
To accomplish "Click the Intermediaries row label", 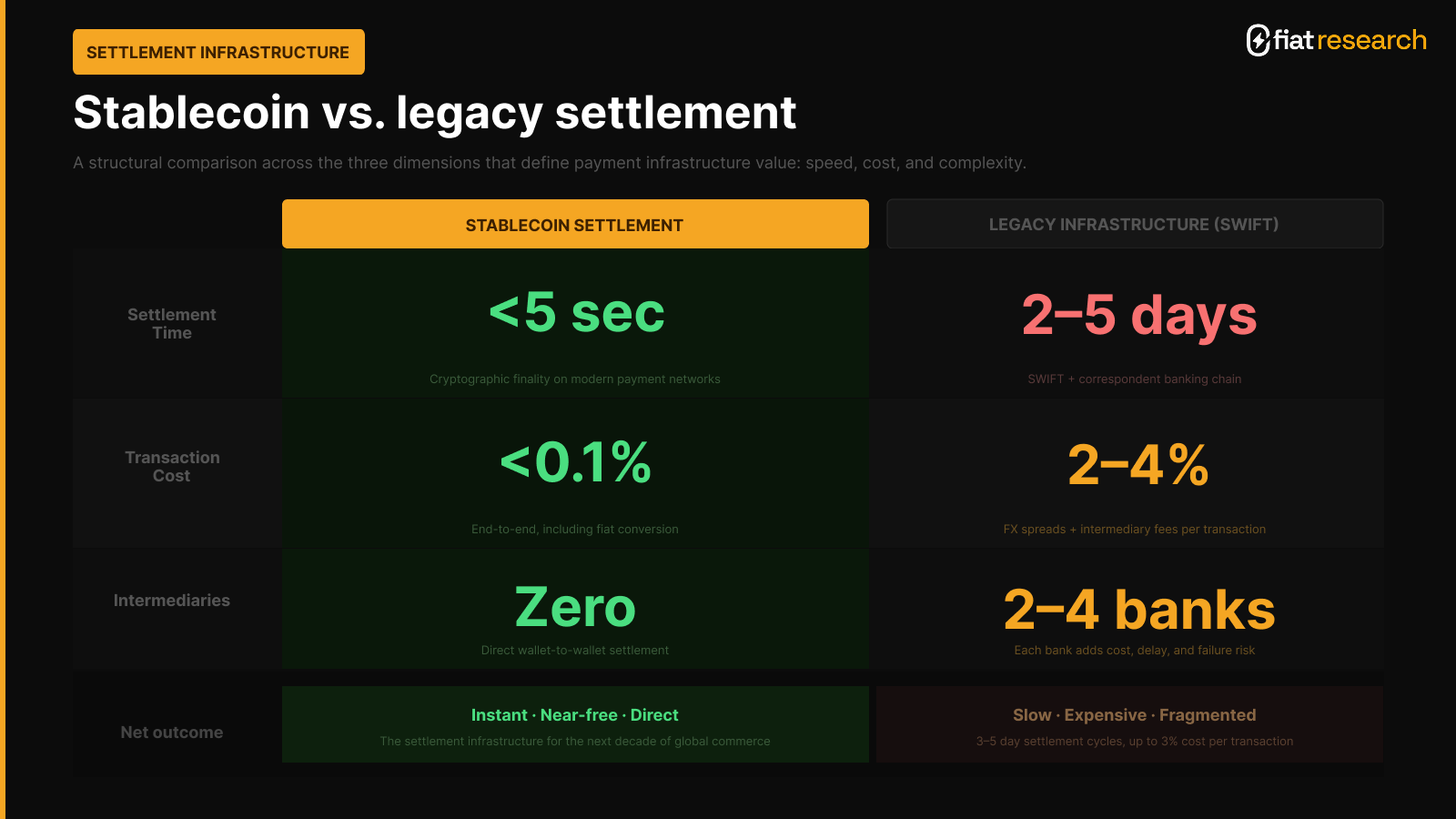I will pos(172,601).
